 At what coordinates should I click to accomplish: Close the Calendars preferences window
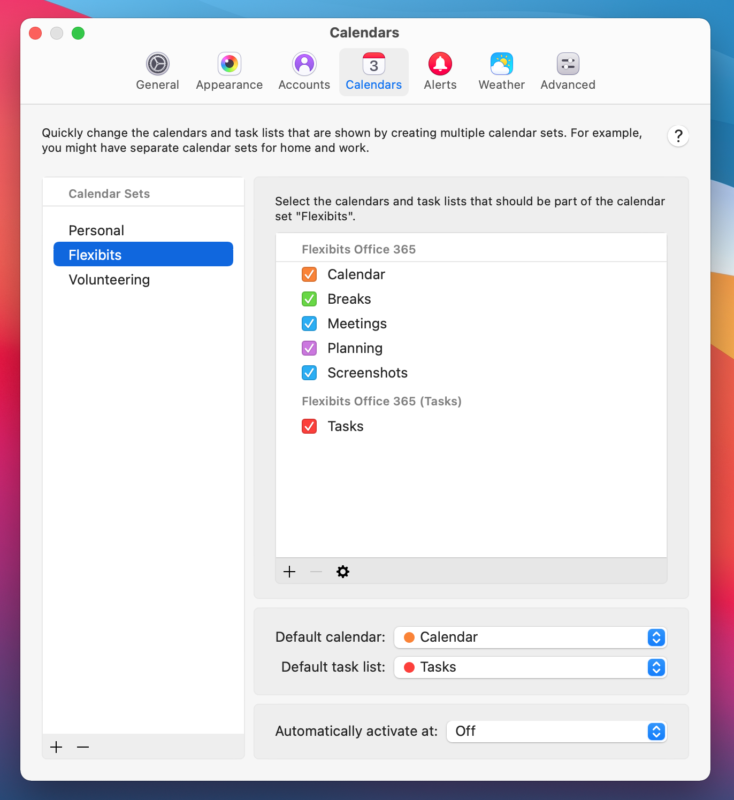35,33
